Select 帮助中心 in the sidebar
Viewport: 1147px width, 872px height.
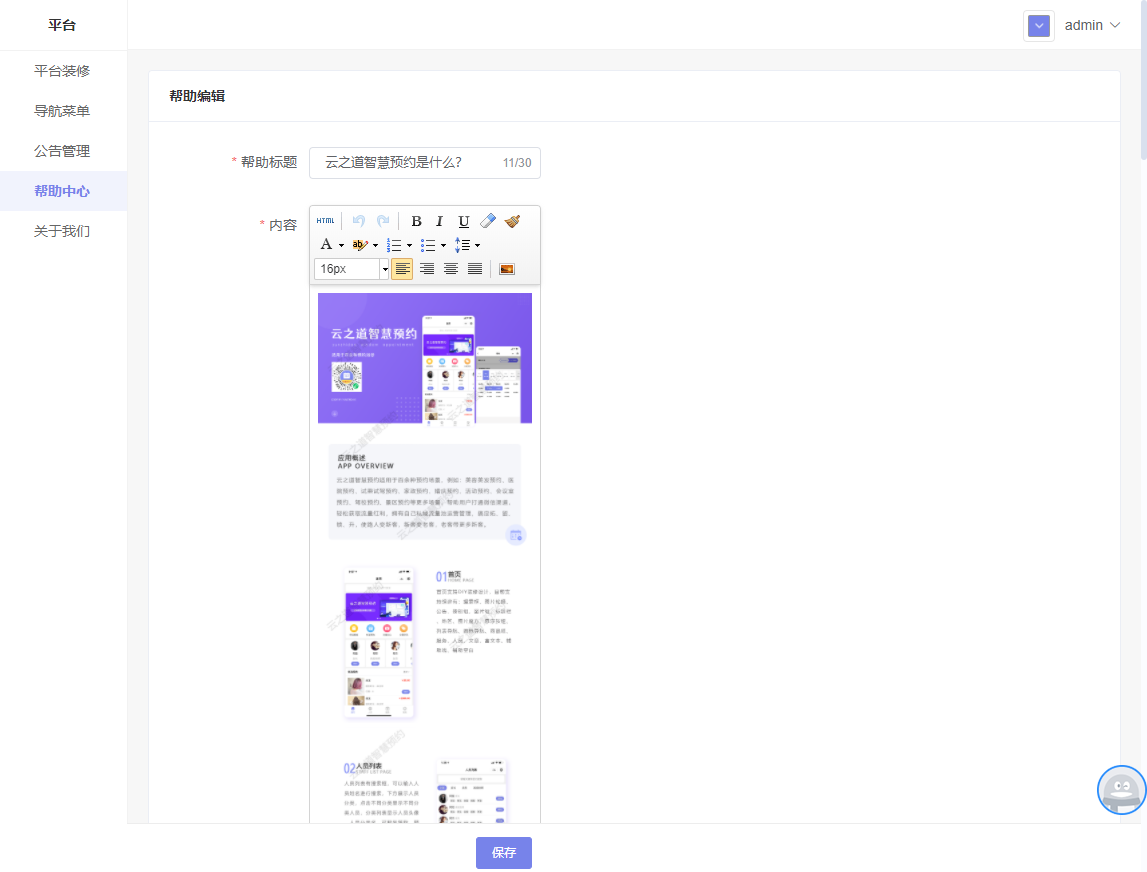tap(62, 191)
